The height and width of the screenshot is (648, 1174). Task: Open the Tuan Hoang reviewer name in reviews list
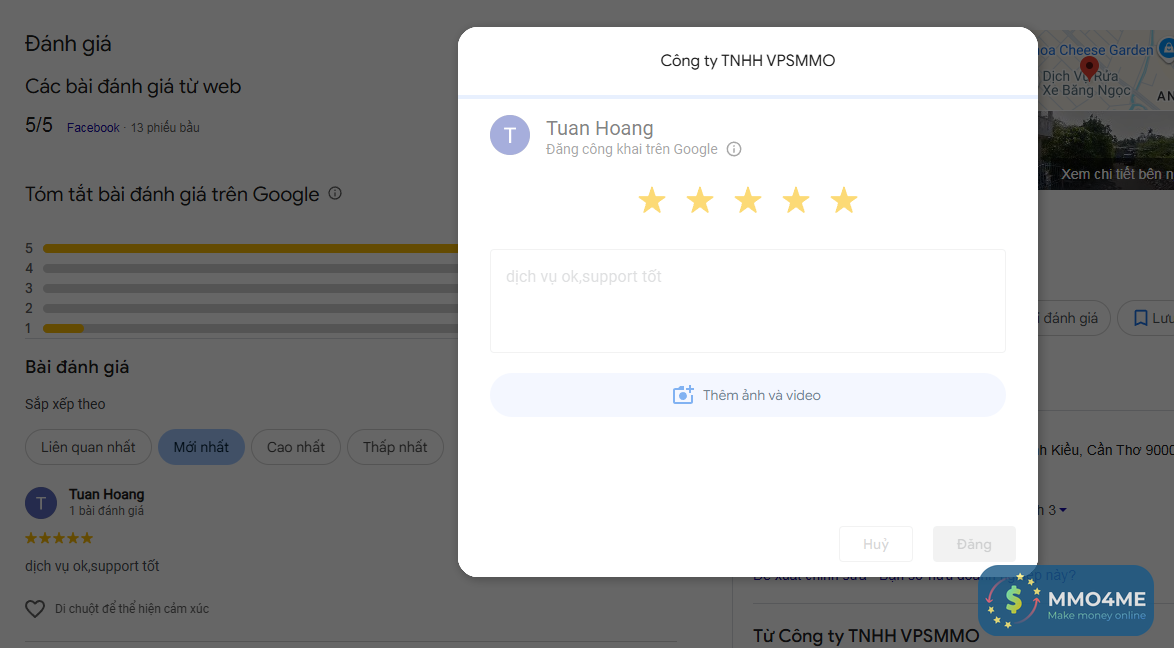pos(106,494)
